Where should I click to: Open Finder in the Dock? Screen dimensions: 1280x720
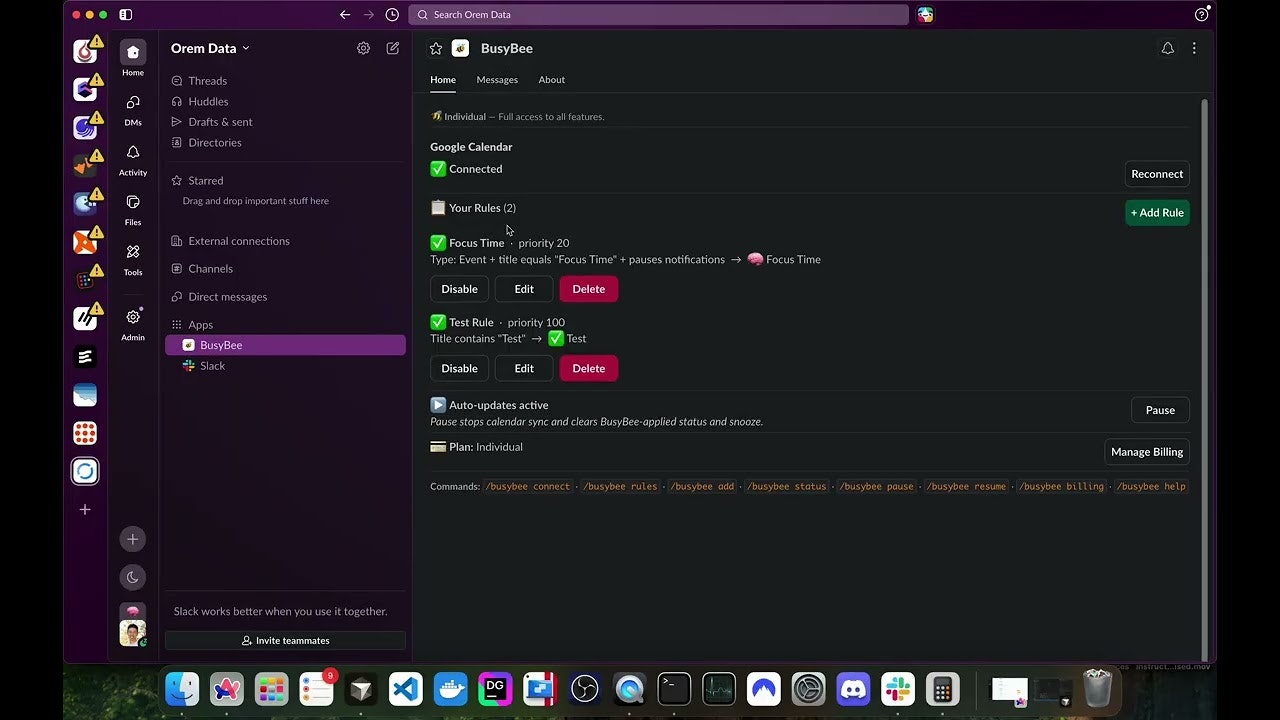(x=182, y=688)
